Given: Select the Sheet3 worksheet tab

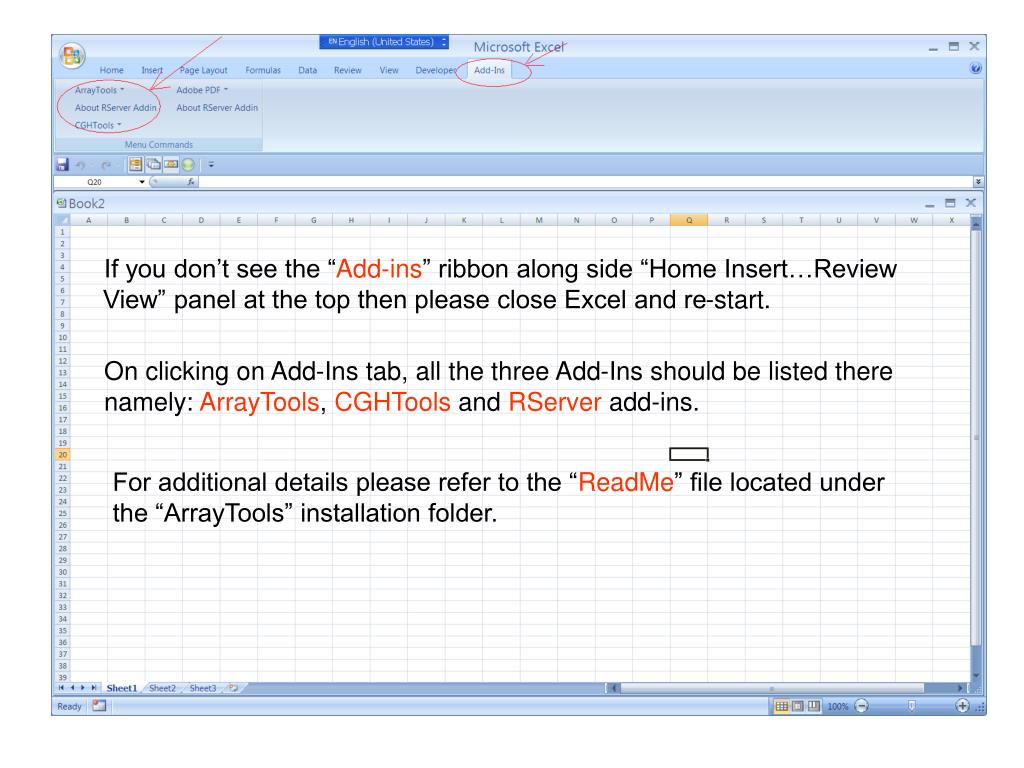Looking at the screenshot, I should [x=202, y=688].
